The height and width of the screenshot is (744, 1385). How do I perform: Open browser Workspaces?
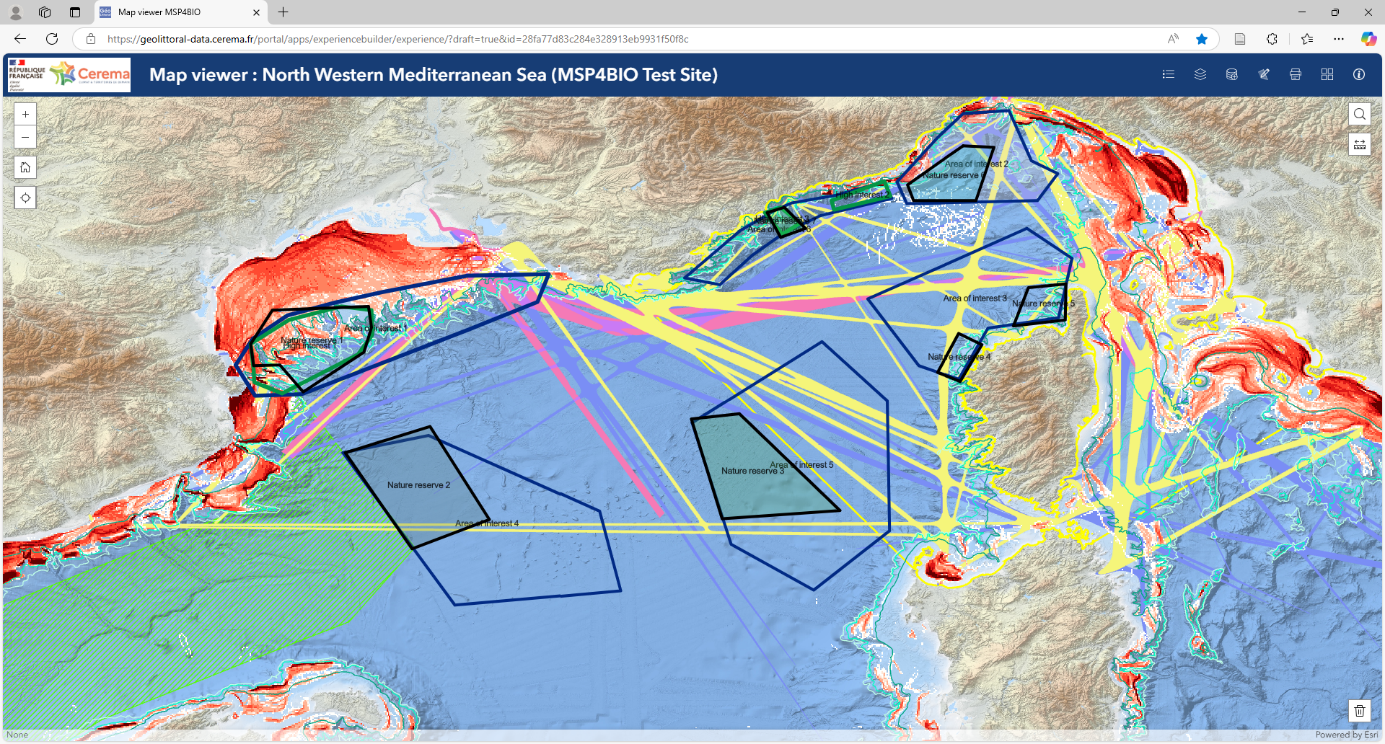45,12
